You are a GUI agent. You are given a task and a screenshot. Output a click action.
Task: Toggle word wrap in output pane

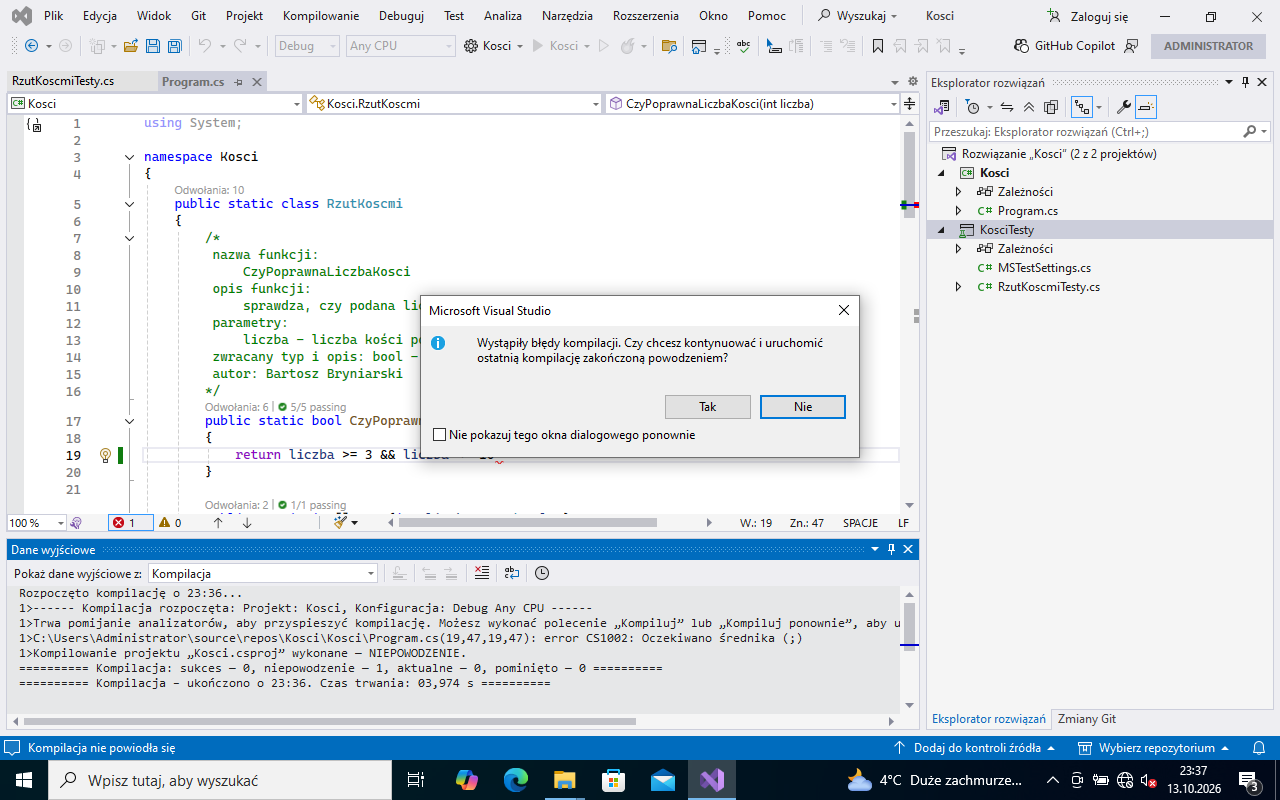pos(512,573)
